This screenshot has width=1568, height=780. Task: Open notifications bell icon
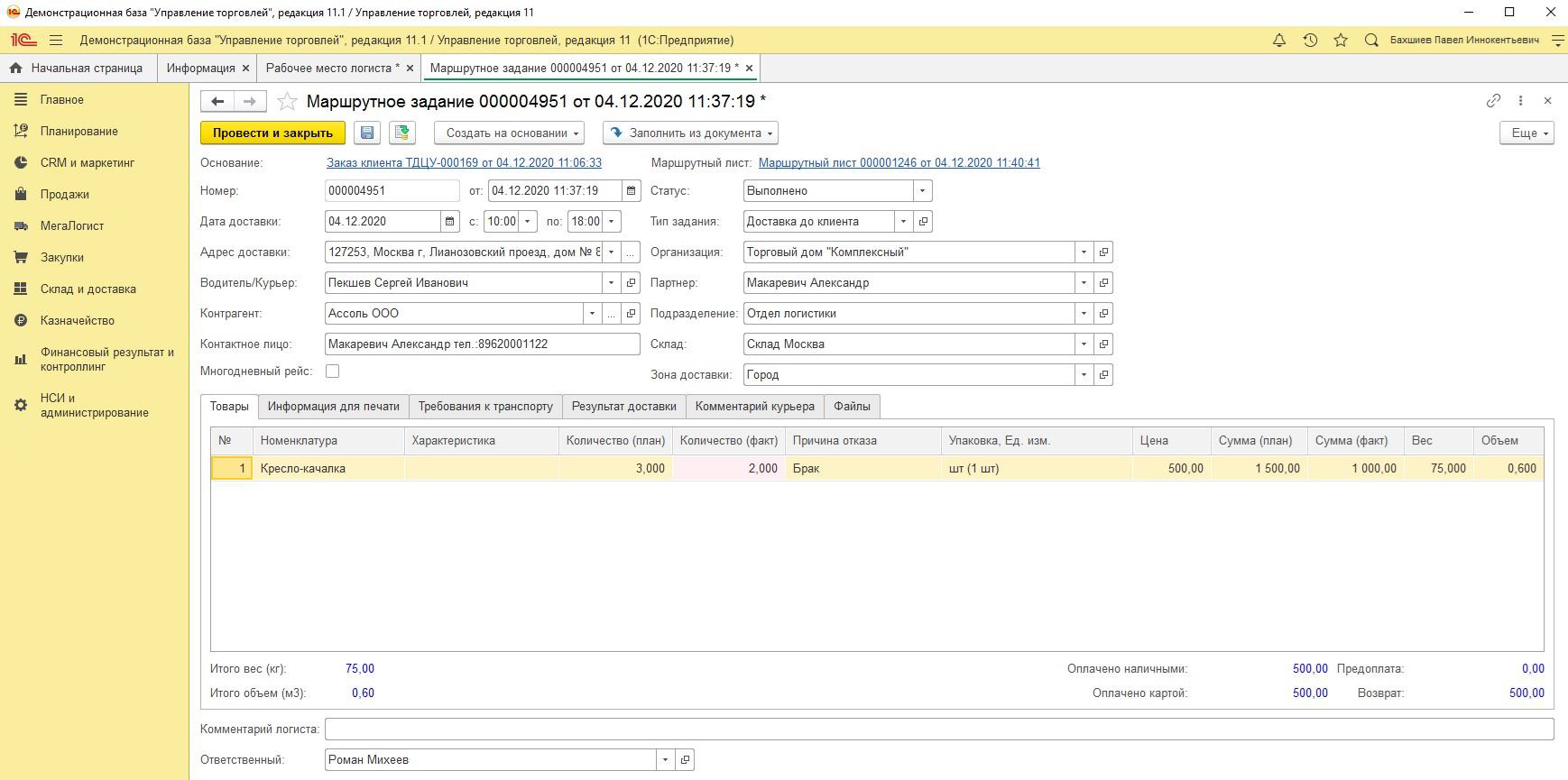1278,41
